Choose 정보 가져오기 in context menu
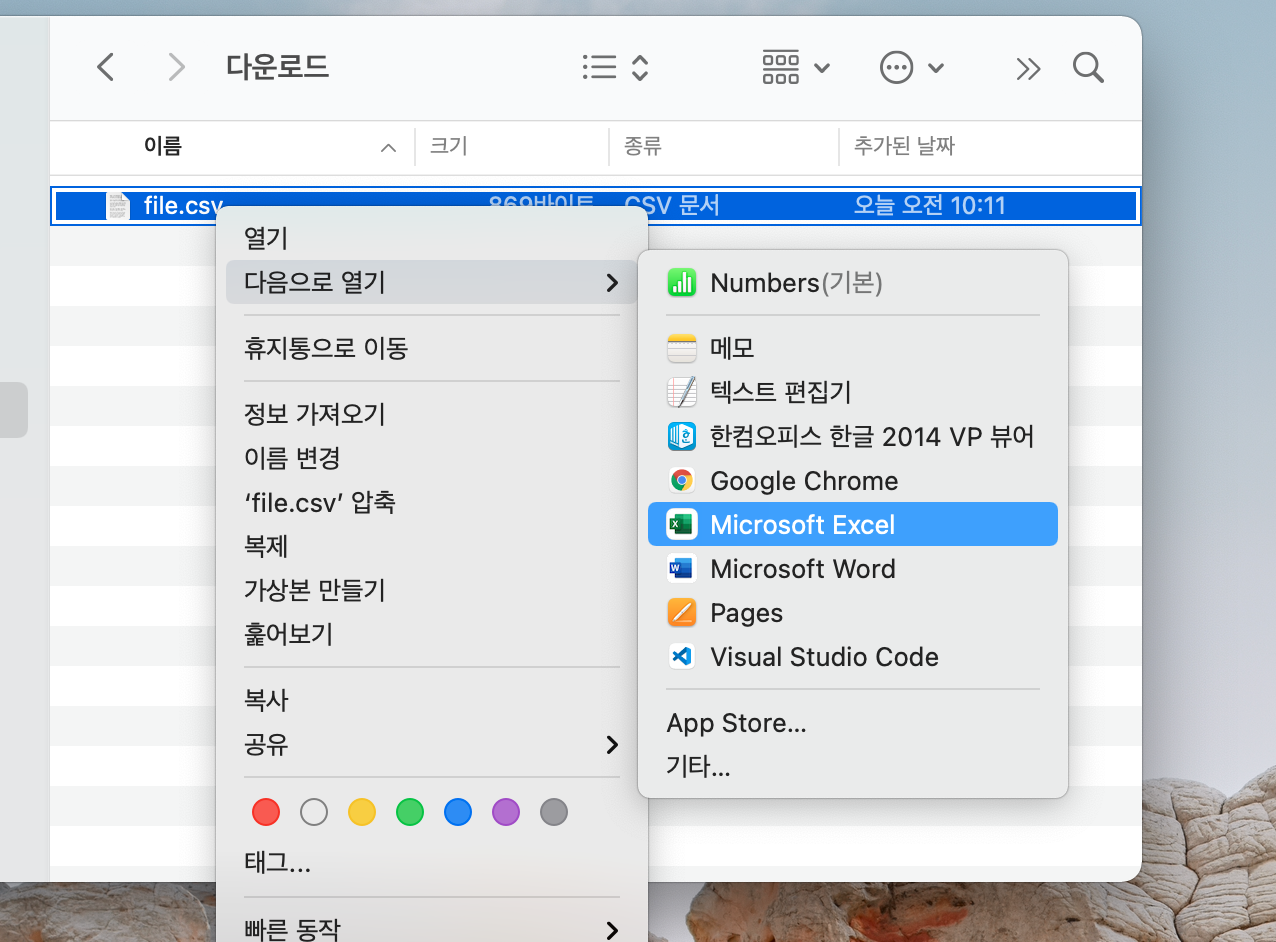The width and height of the screenshot is (1276, 942). [431, 414]
